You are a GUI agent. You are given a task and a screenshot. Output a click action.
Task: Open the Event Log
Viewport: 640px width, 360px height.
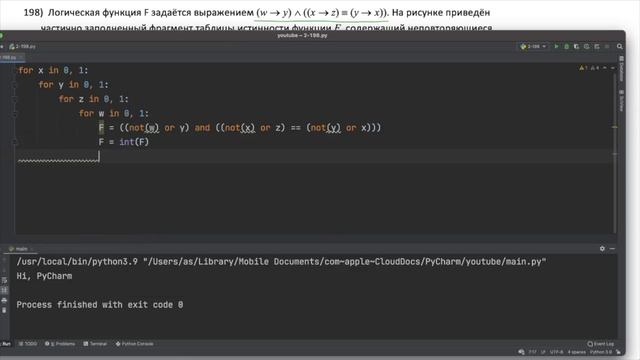click(x=600, y=344)
